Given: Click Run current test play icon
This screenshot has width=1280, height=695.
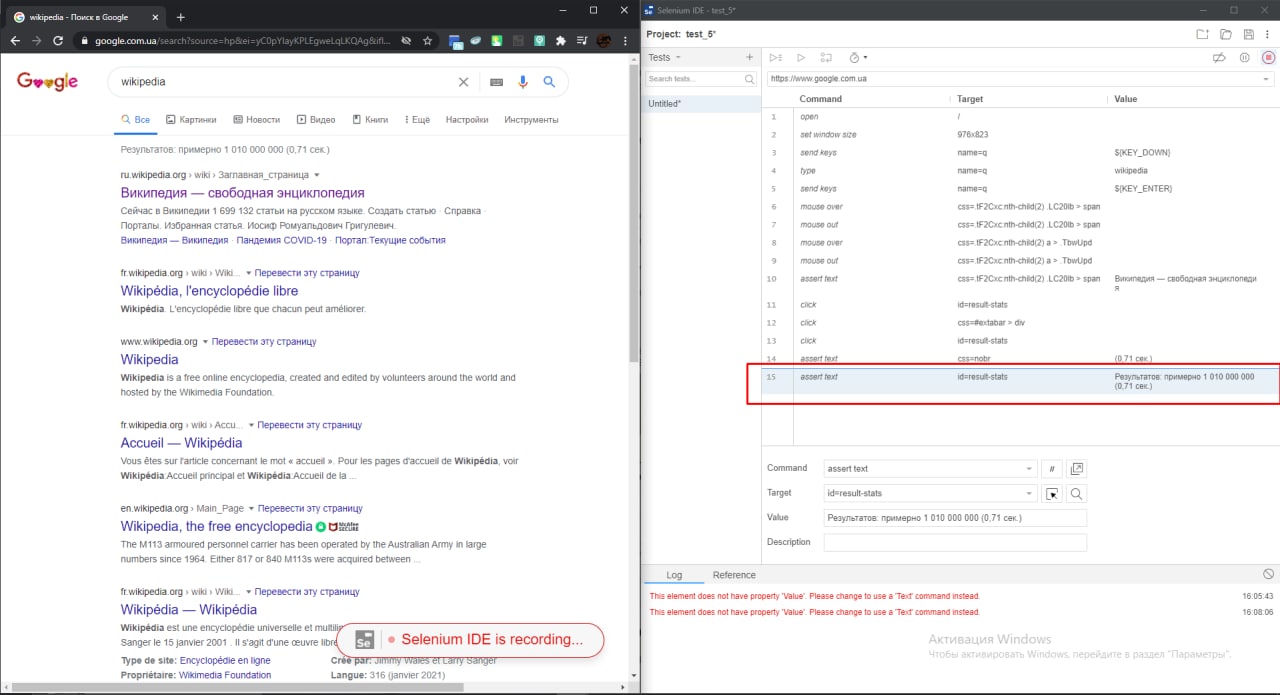Looking at the screenshot, I should click(801, 58).
